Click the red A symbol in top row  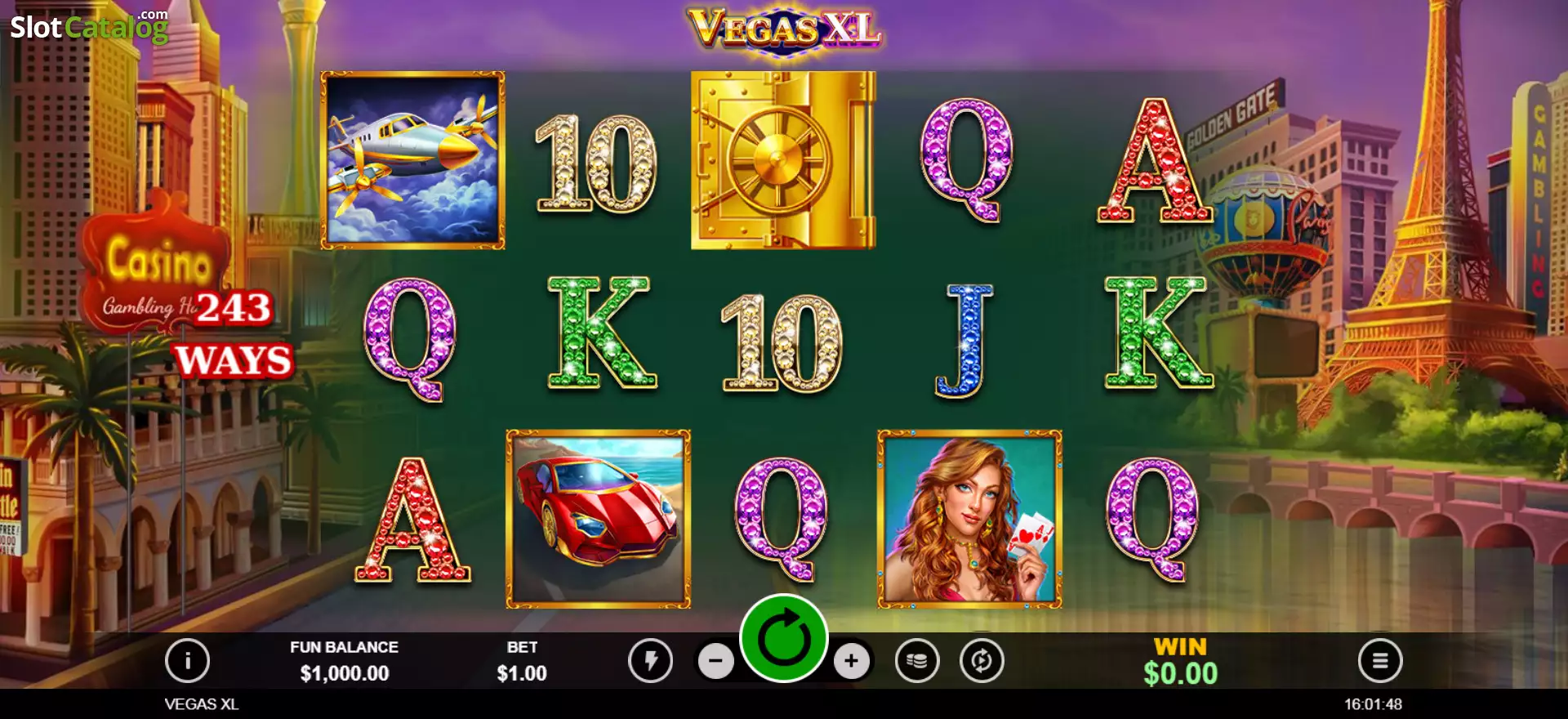tap(1153, 160)
